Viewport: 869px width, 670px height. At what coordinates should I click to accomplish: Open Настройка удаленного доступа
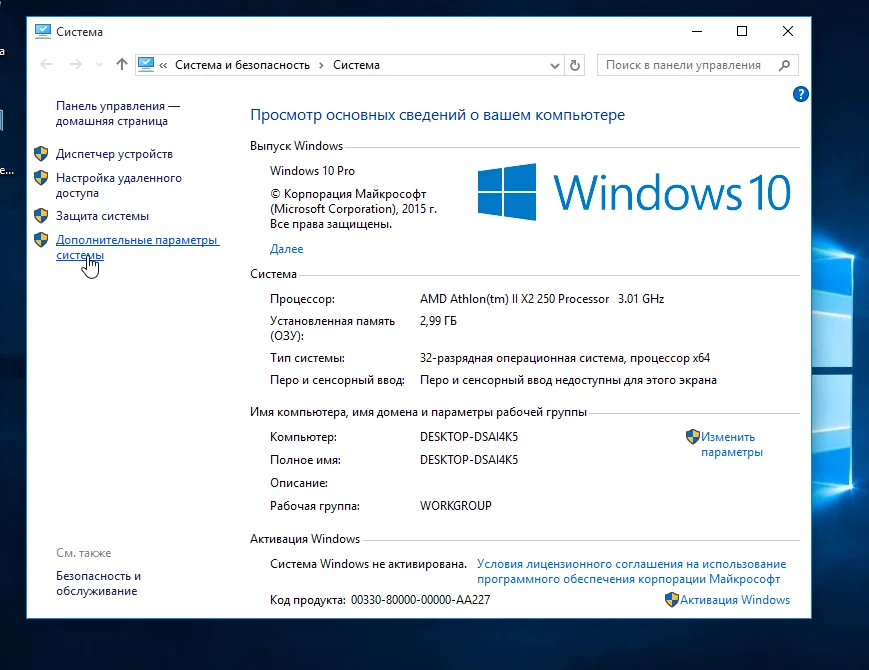click(119, 185)
